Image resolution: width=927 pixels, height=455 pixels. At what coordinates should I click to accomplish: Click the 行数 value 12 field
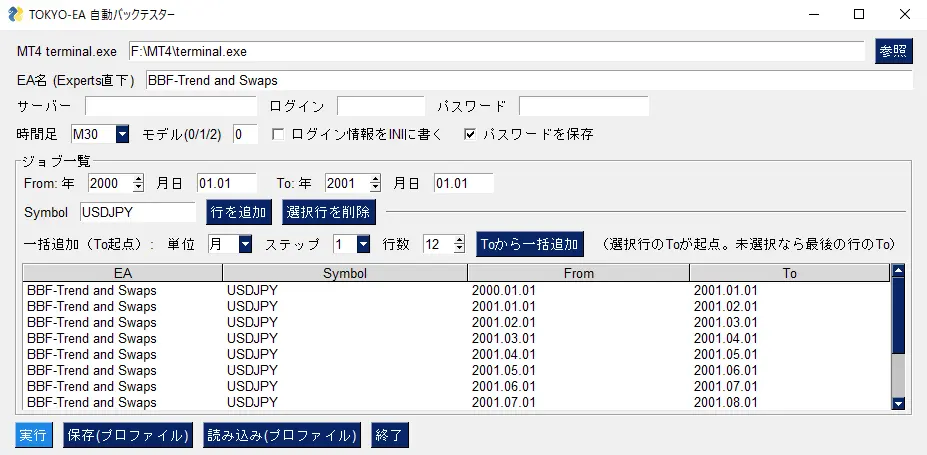[439, 244]
